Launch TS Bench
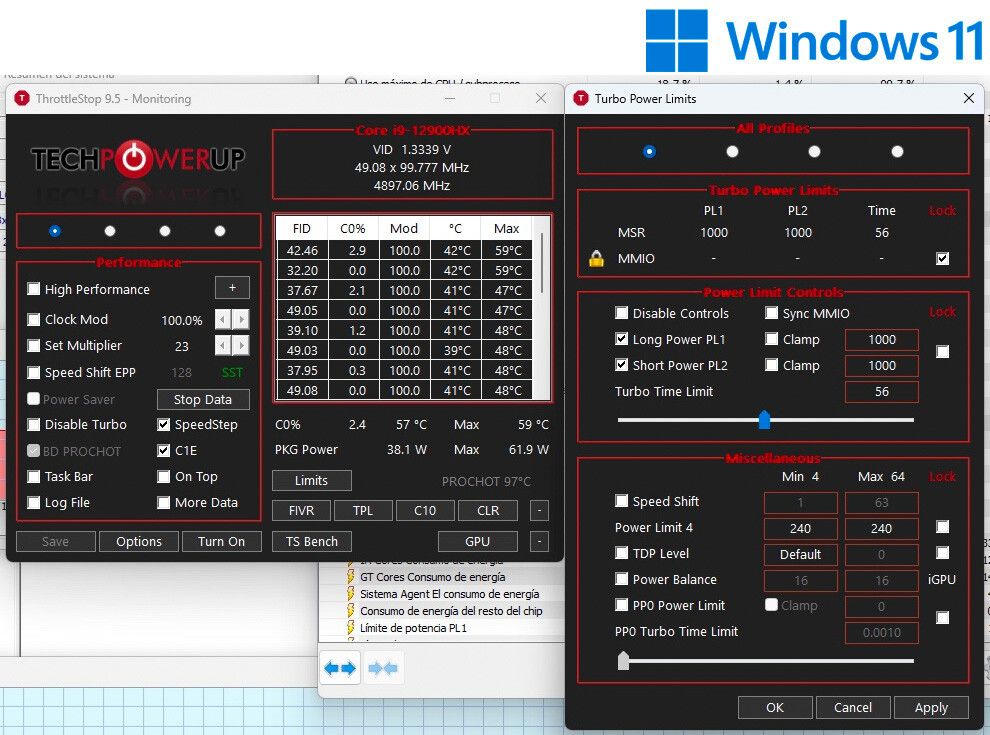 point(312,542)
